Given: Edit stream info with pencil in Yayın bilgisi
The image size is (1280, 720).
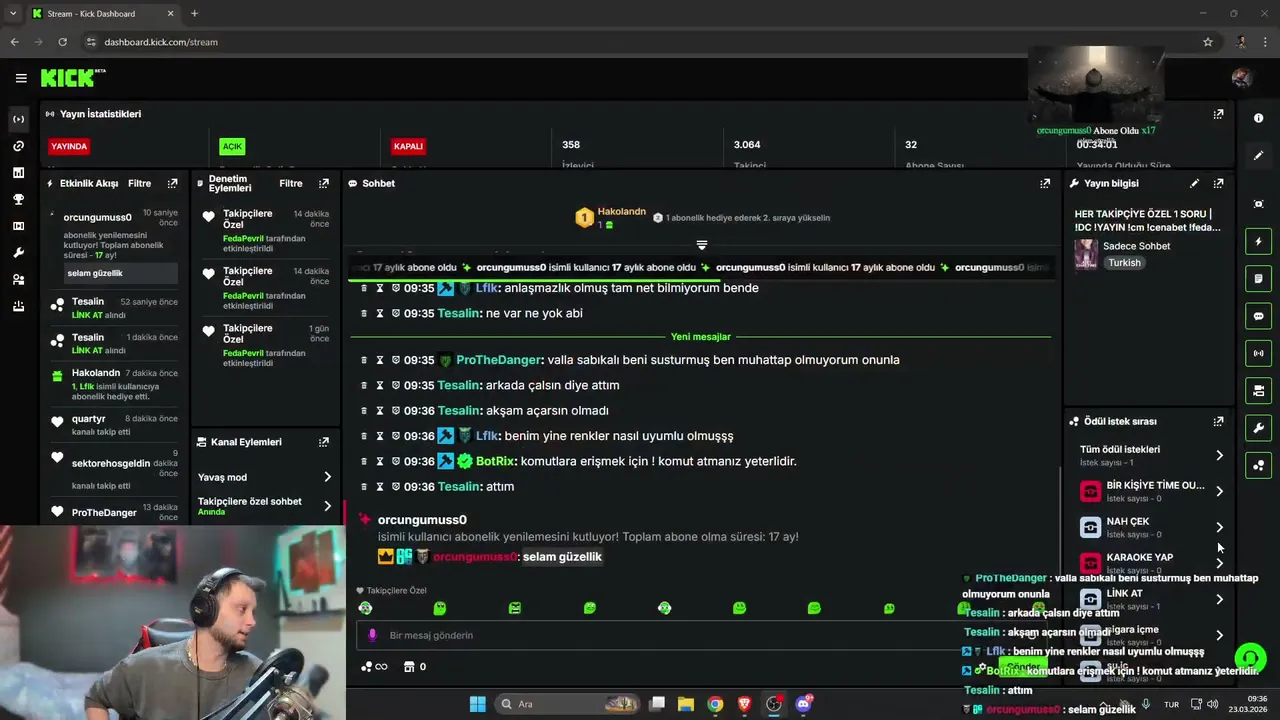Looking at the screenshot, I should (1194, 183).
